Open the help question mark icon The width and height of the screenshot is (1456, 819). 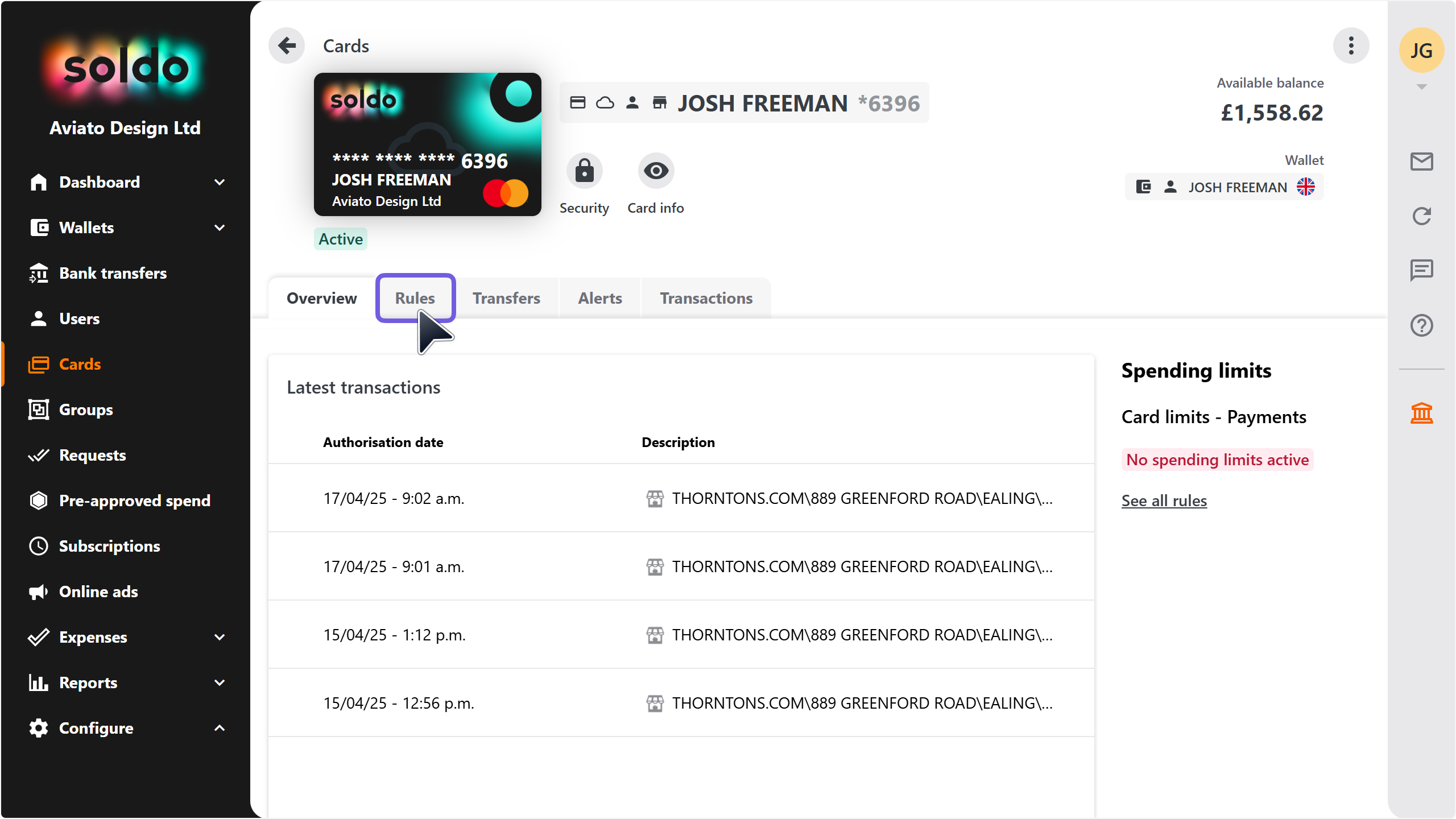coord(1421,325)
